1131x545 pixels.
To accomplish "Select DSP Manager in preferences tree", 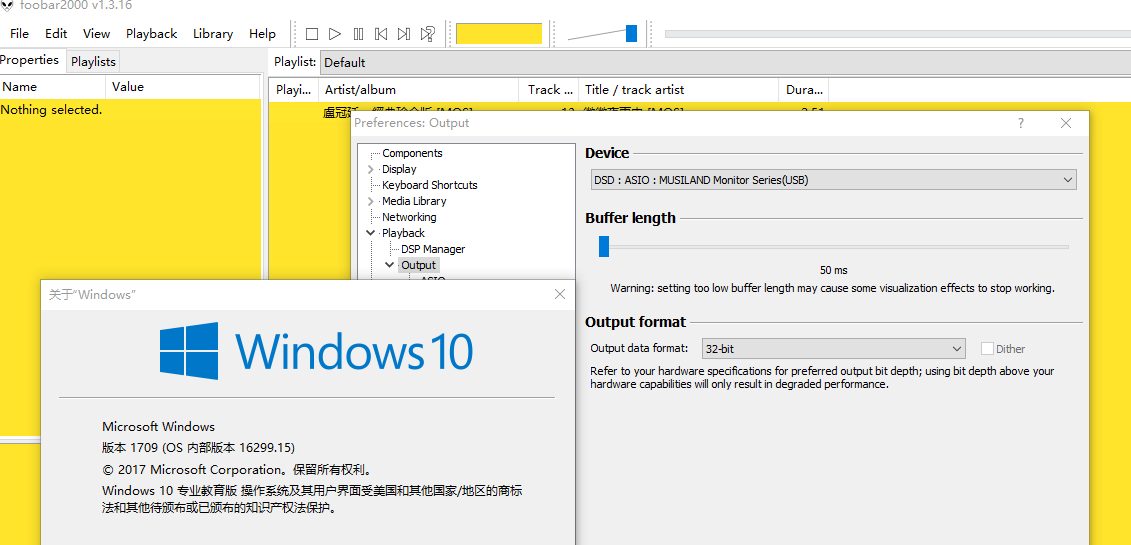I will click(433, 249).
